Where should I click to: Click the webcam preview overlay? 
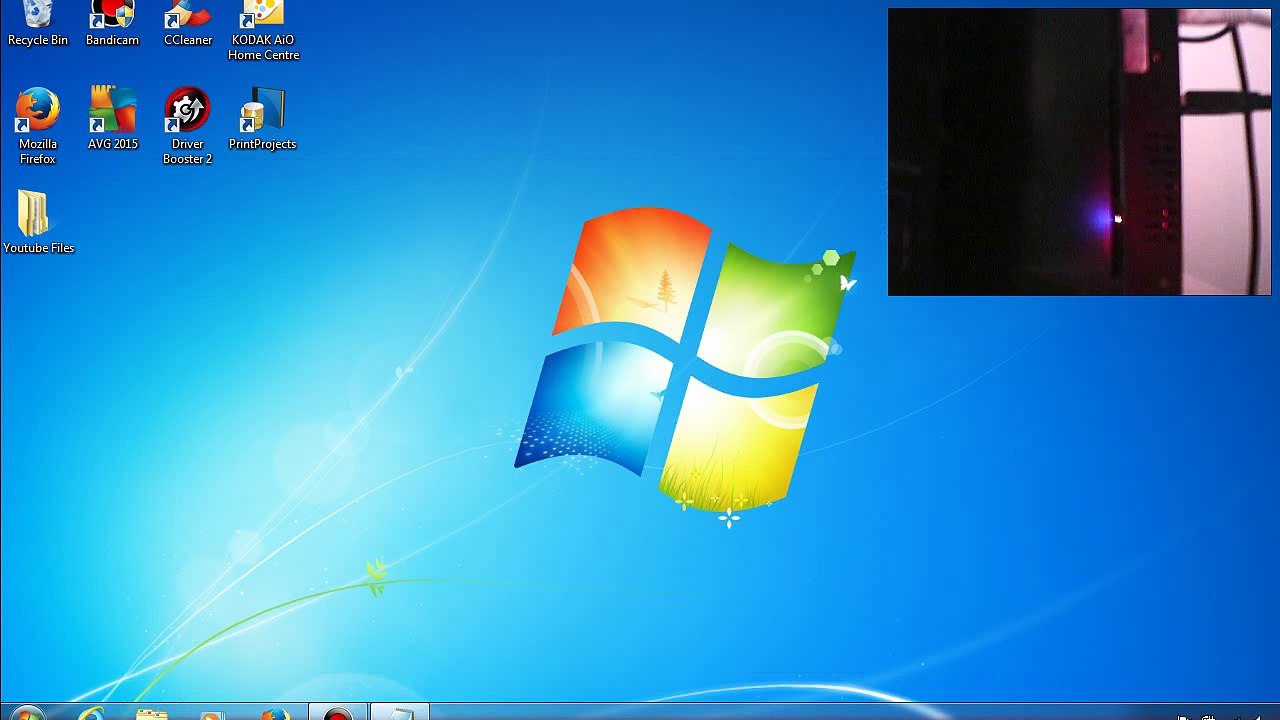(1079, 152)
